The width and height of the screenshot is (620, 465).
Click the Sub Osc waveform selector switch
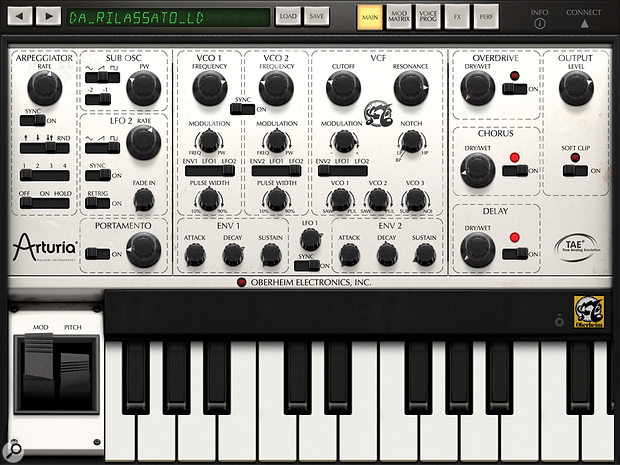pos(102,78)
